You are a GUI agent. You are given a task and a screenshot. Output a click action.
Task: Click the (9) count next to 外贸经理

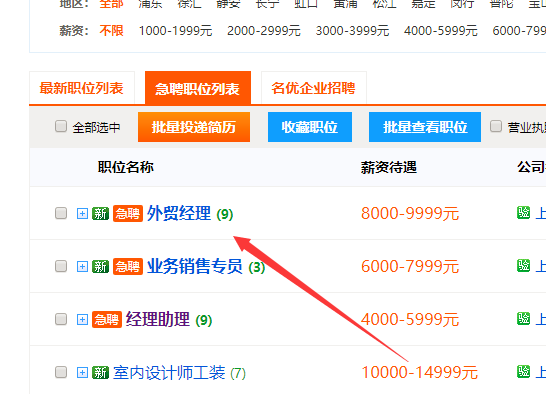[x=225, y=214]
